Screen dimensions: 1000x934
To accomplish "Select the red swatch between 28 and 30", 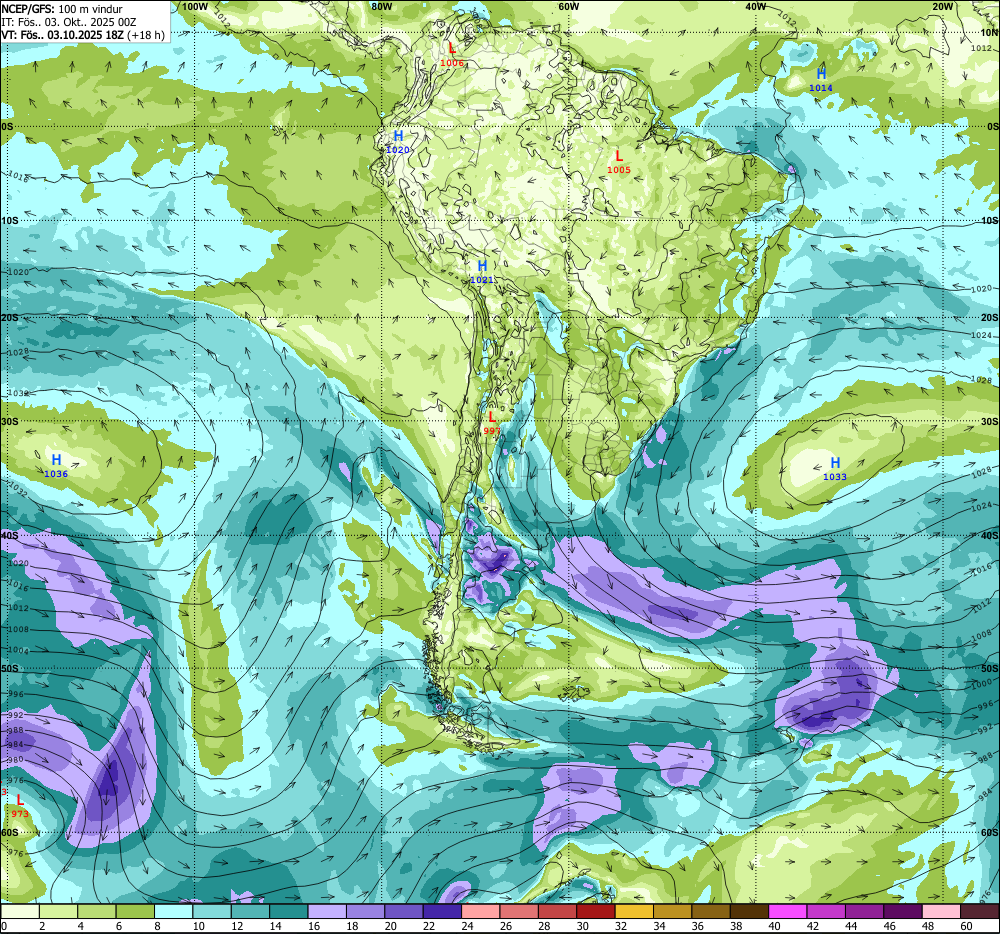I will pyautogui.click(x=557, y=911).
